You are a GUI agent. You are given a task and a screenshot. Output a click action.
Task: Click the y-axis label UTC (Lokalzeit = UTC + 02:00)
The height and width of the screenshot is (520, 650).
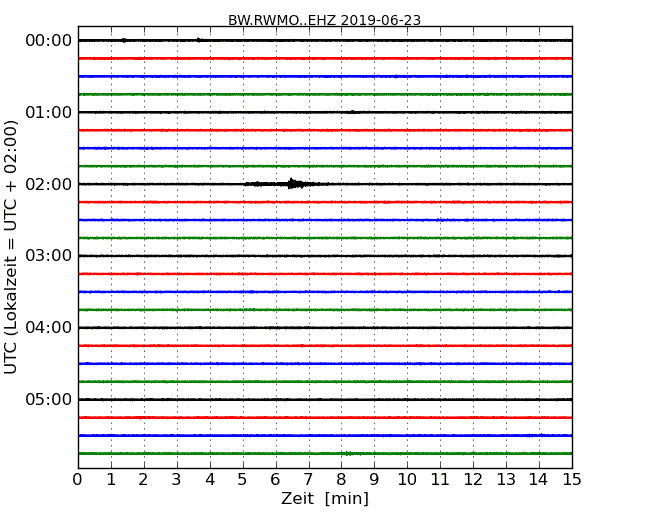(10, 247)
